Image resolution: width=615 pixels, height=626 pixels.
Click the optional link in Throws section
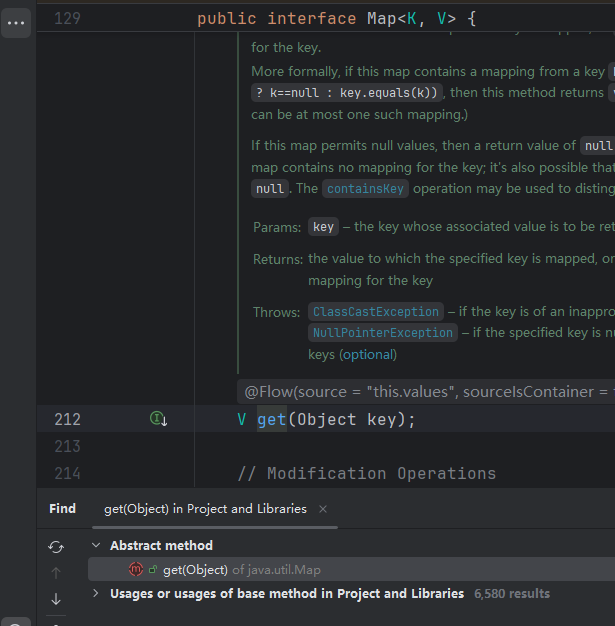click(367, 355)
